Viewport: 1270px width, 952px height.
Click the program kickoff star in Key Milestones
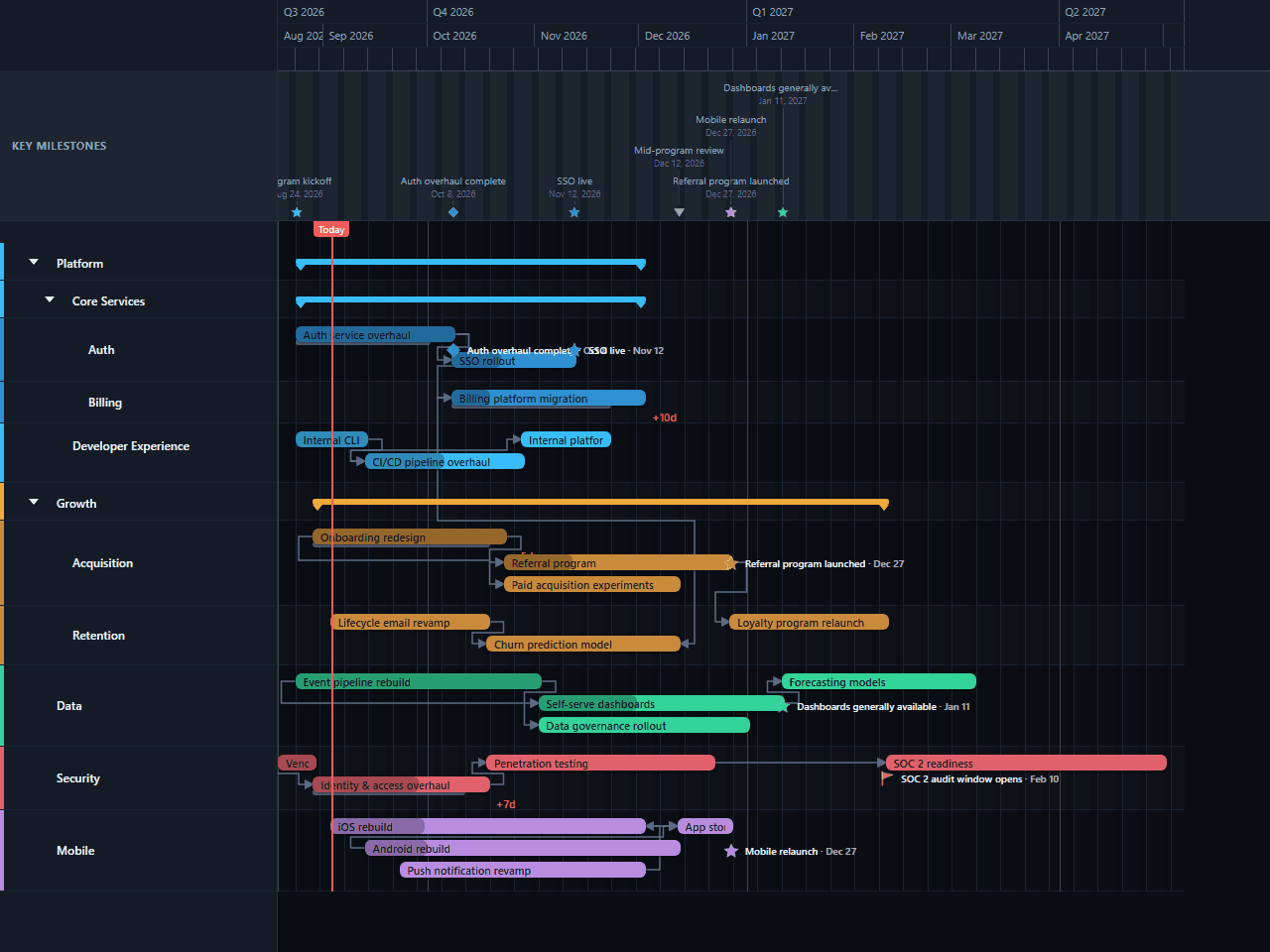coord(297,212)
